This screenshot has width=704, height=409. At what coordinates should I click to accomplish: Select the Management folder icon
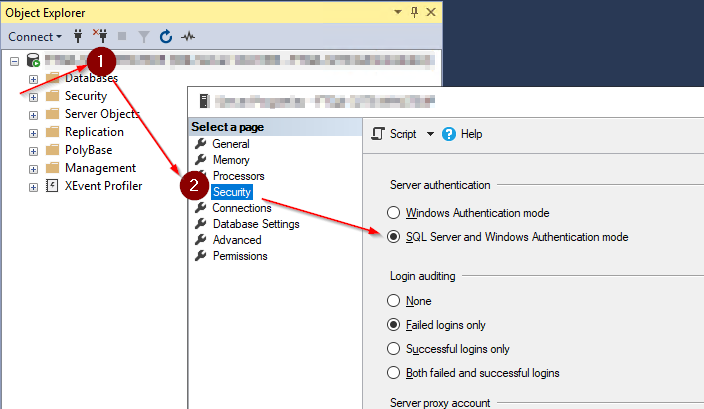pyautogui.click(x=53, y=167)
